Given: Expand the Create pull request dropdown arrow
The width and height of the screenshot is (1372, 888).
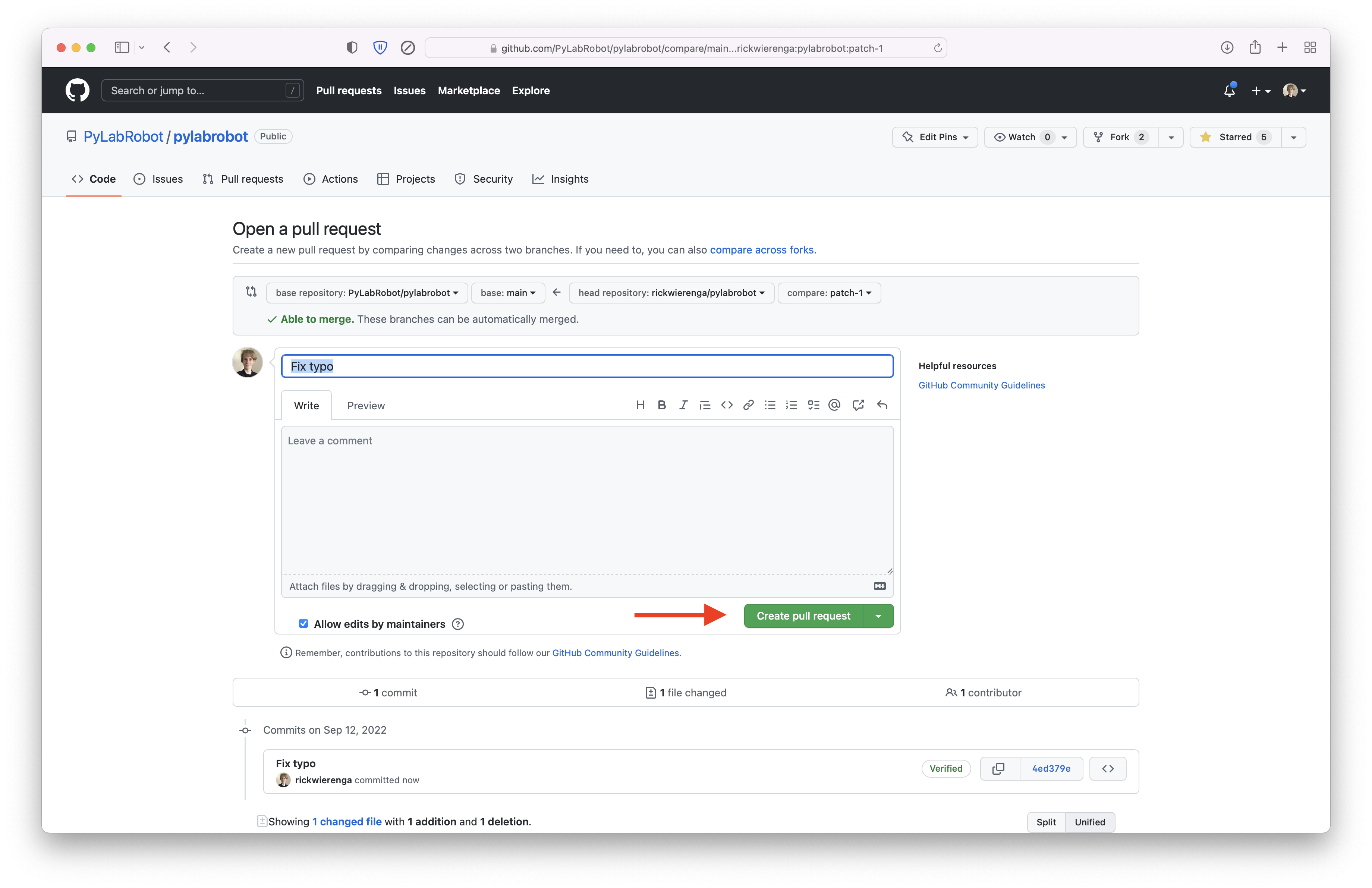Looking at the screenshot, I should coord(878,615).
